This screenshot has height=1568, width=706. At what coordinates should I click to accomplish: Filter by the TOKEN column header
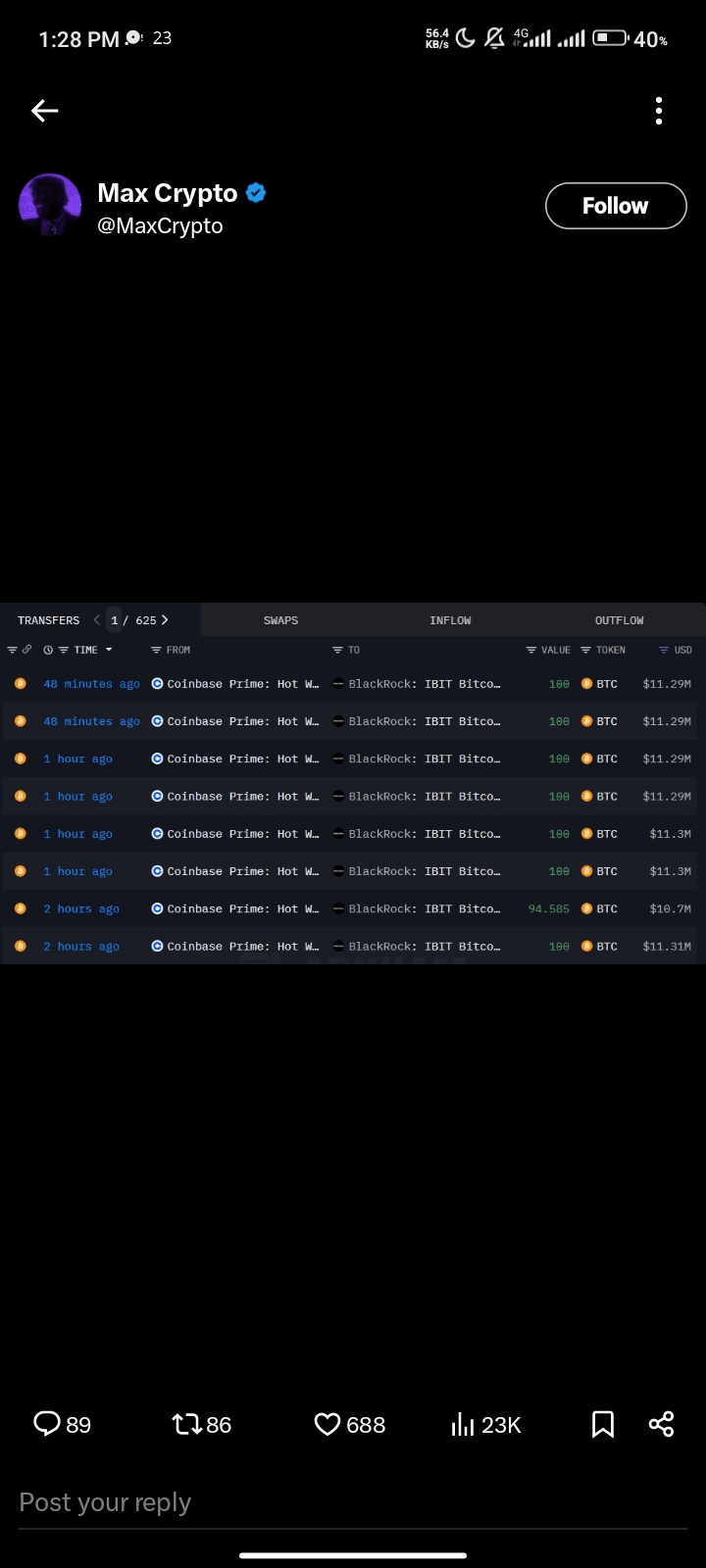pos(603,650)
